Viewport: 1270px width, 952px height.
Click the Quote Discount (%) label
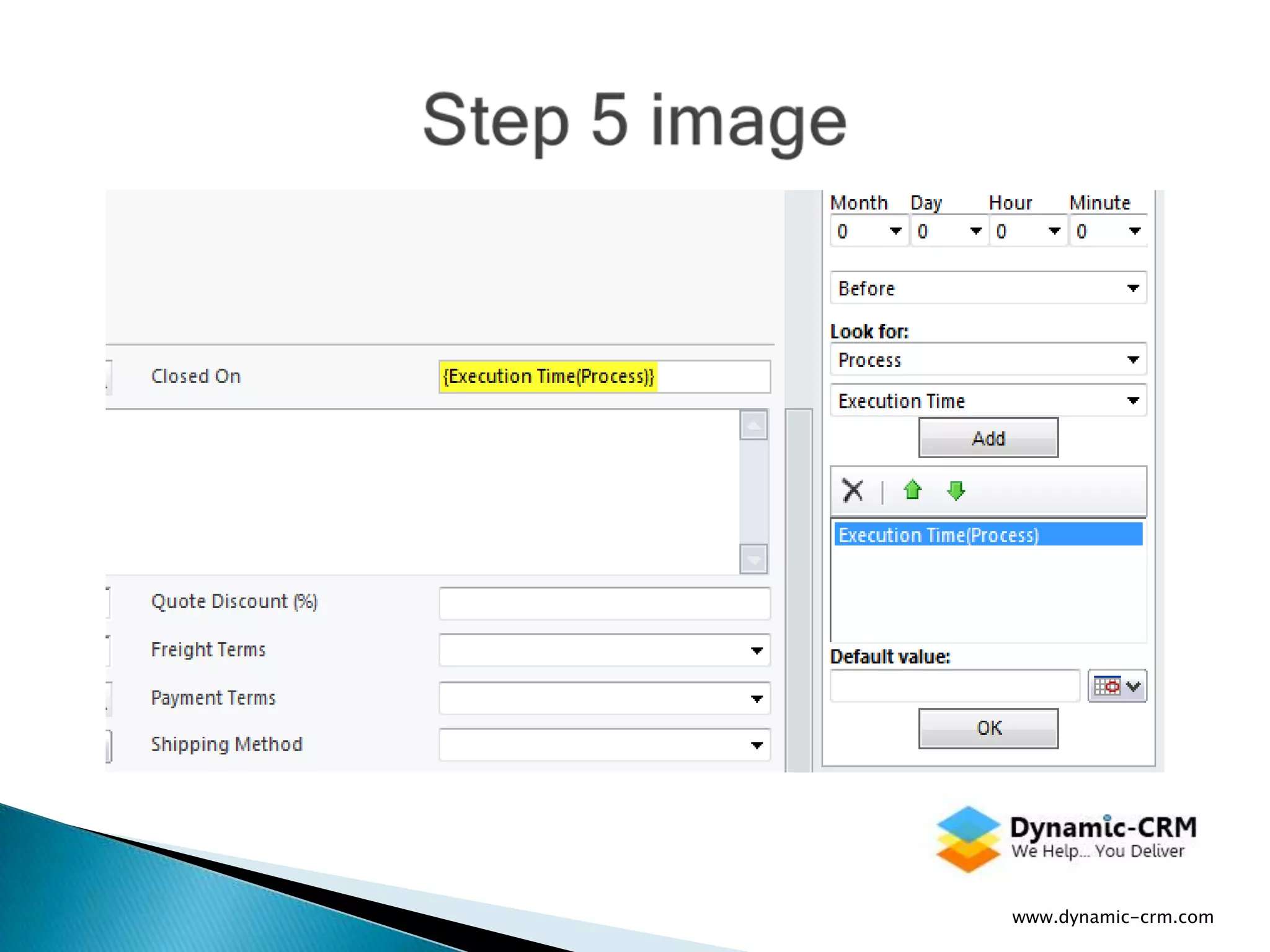click(x=234, y=602)
